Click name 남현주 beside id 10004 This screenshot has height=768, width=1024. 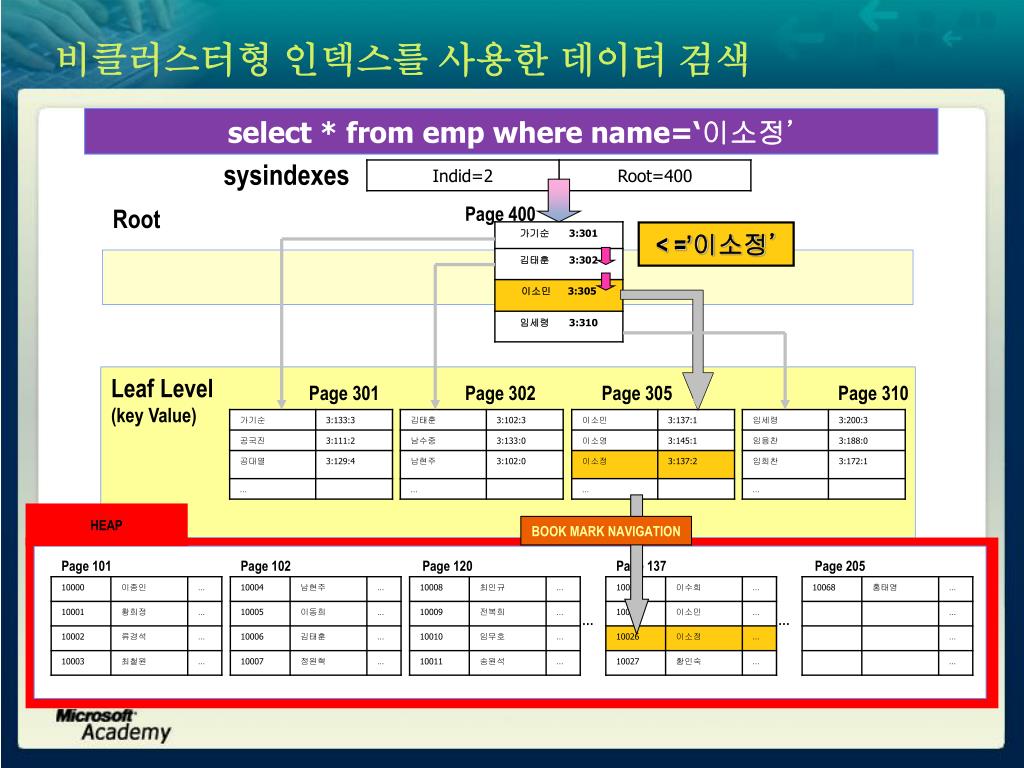click(x=313, y=588)
